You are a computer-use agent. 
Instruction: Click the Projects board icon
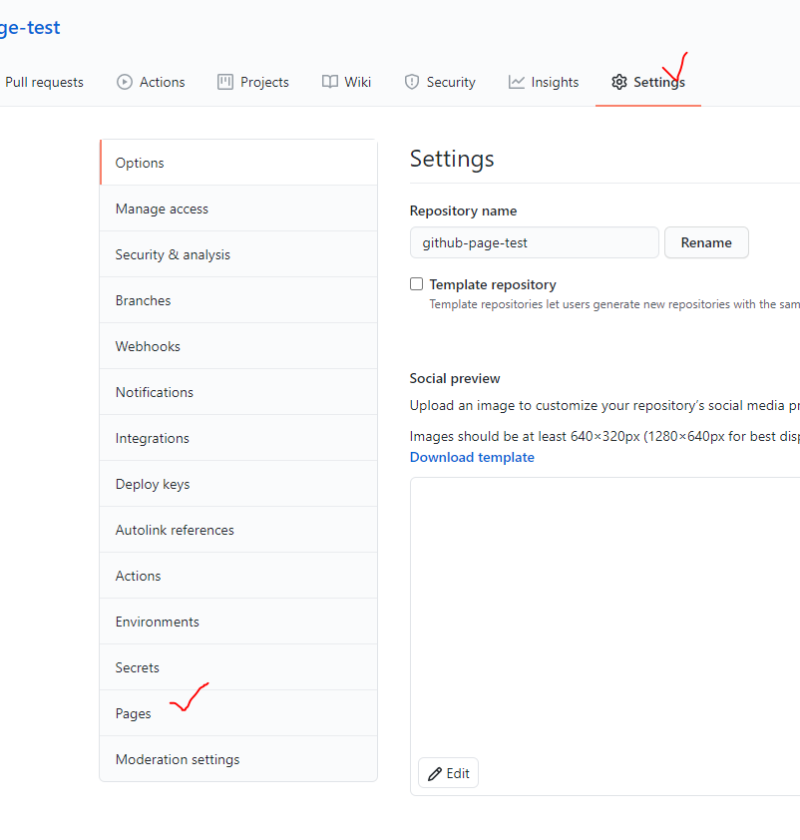click(x=225, y=82)
